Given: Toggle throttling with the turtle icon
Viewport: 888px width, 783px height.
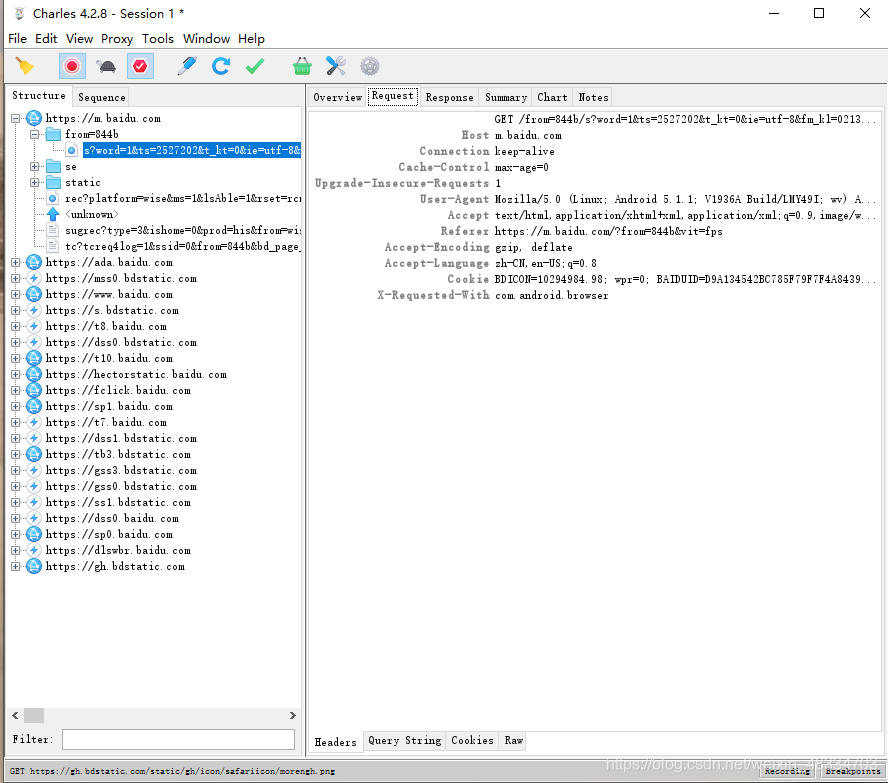Looking at the screenshot, I should [106, 66].
